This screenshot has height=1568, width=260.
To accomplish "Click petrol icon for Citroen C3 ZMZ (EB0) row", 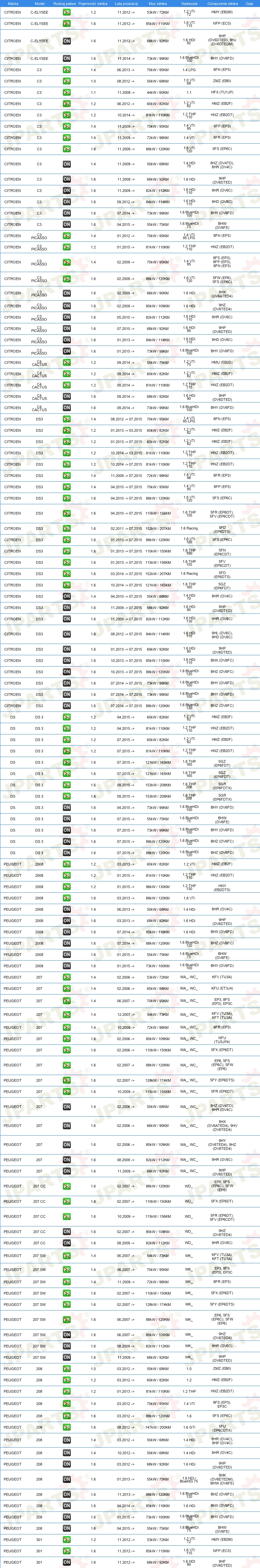I will (66, 81).
